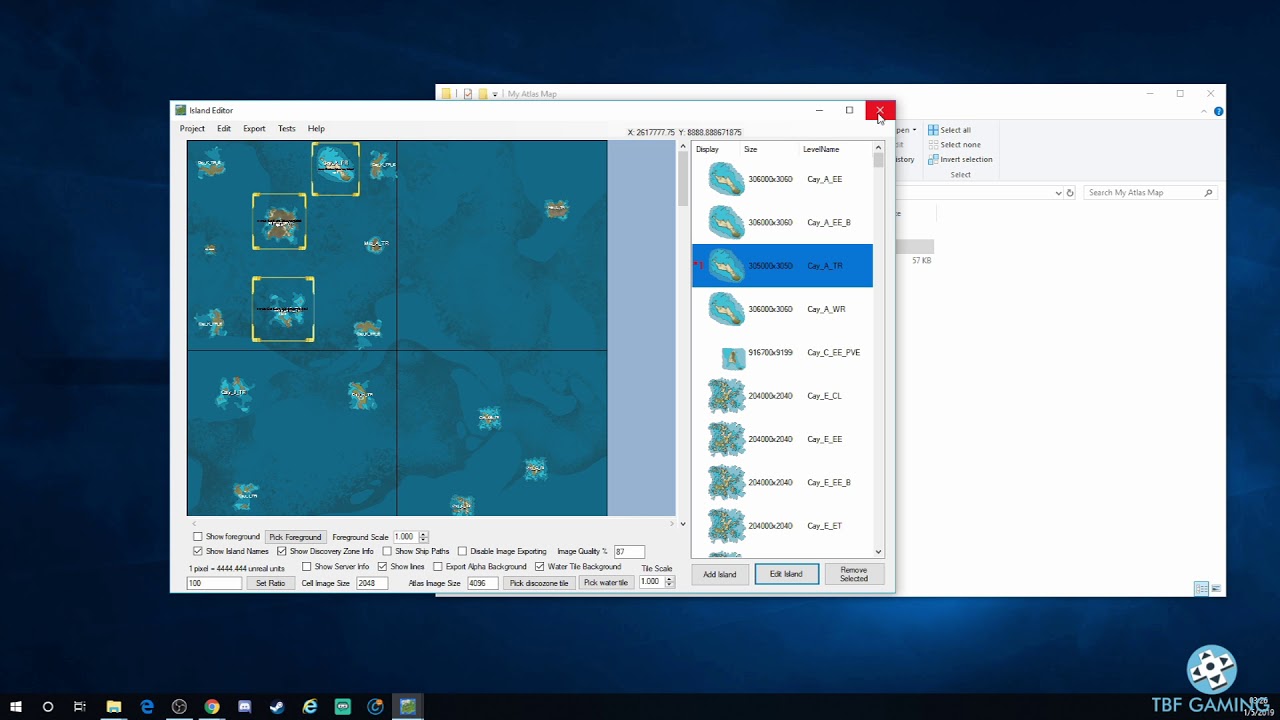1280x720 pixels.
Task: Toggle Water Tile Background checkbox
Action: pos(540,567)
